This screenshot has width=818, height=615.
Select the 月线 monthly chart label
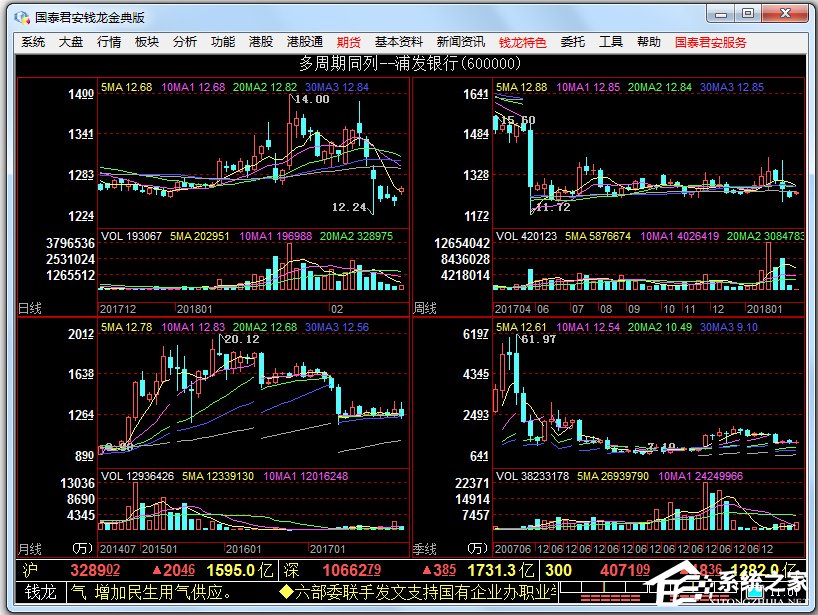[30, 549]
